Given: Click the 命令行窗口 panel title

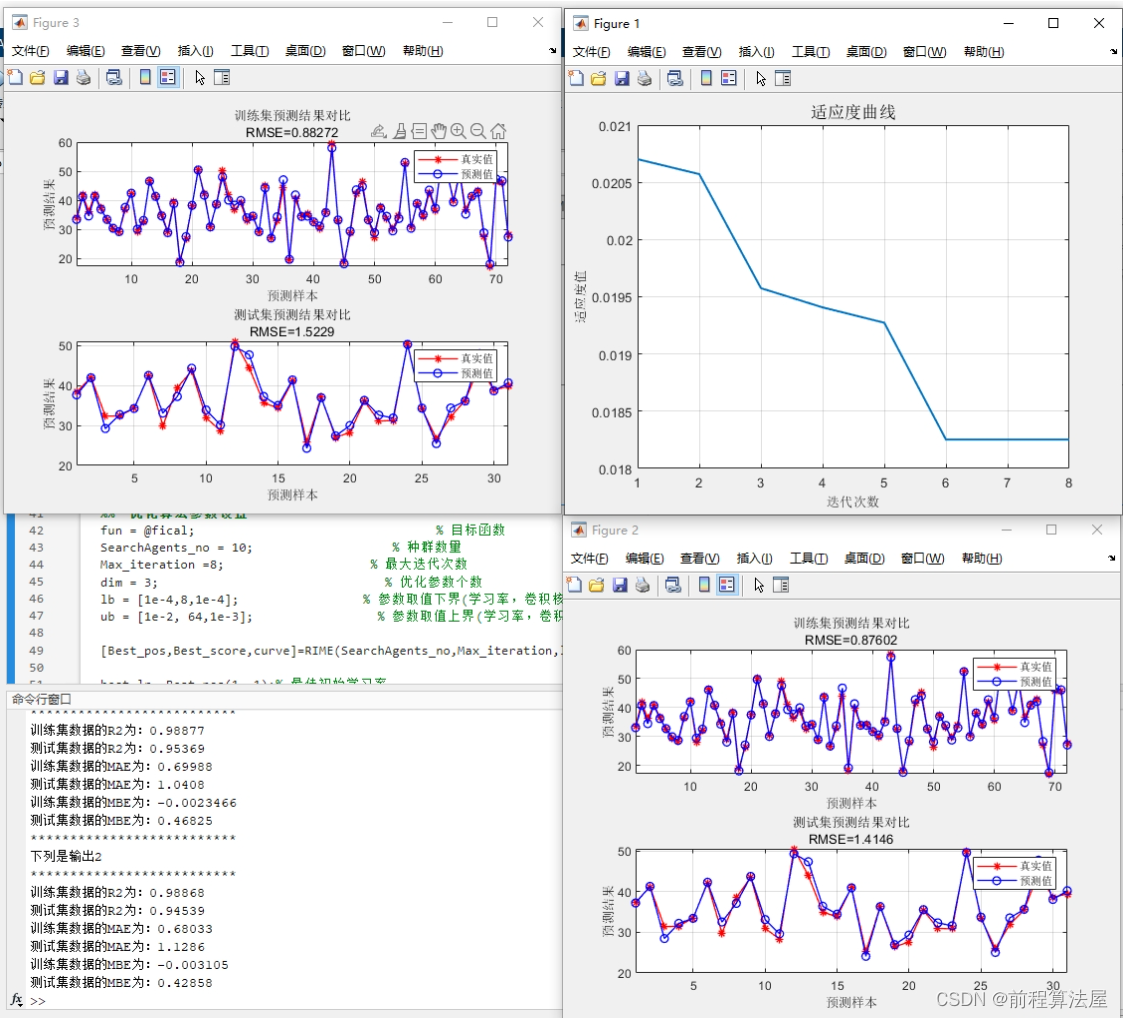Looking at the screenshot, I should tap(41, 698).
